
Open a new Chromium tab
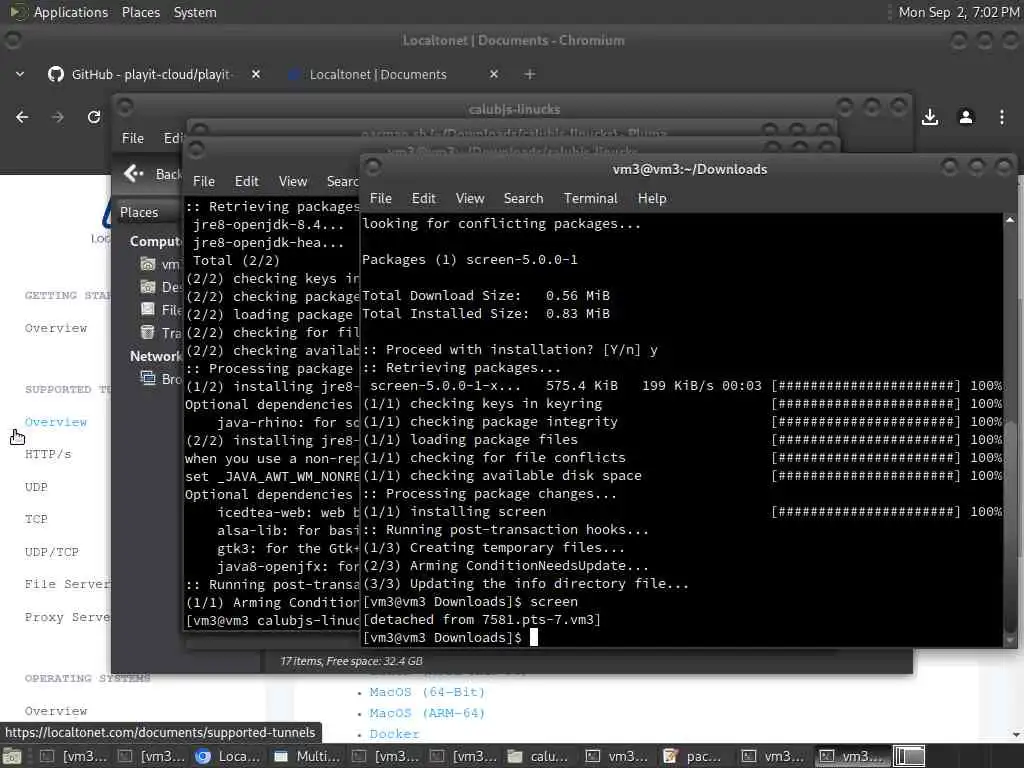[530, 74]
